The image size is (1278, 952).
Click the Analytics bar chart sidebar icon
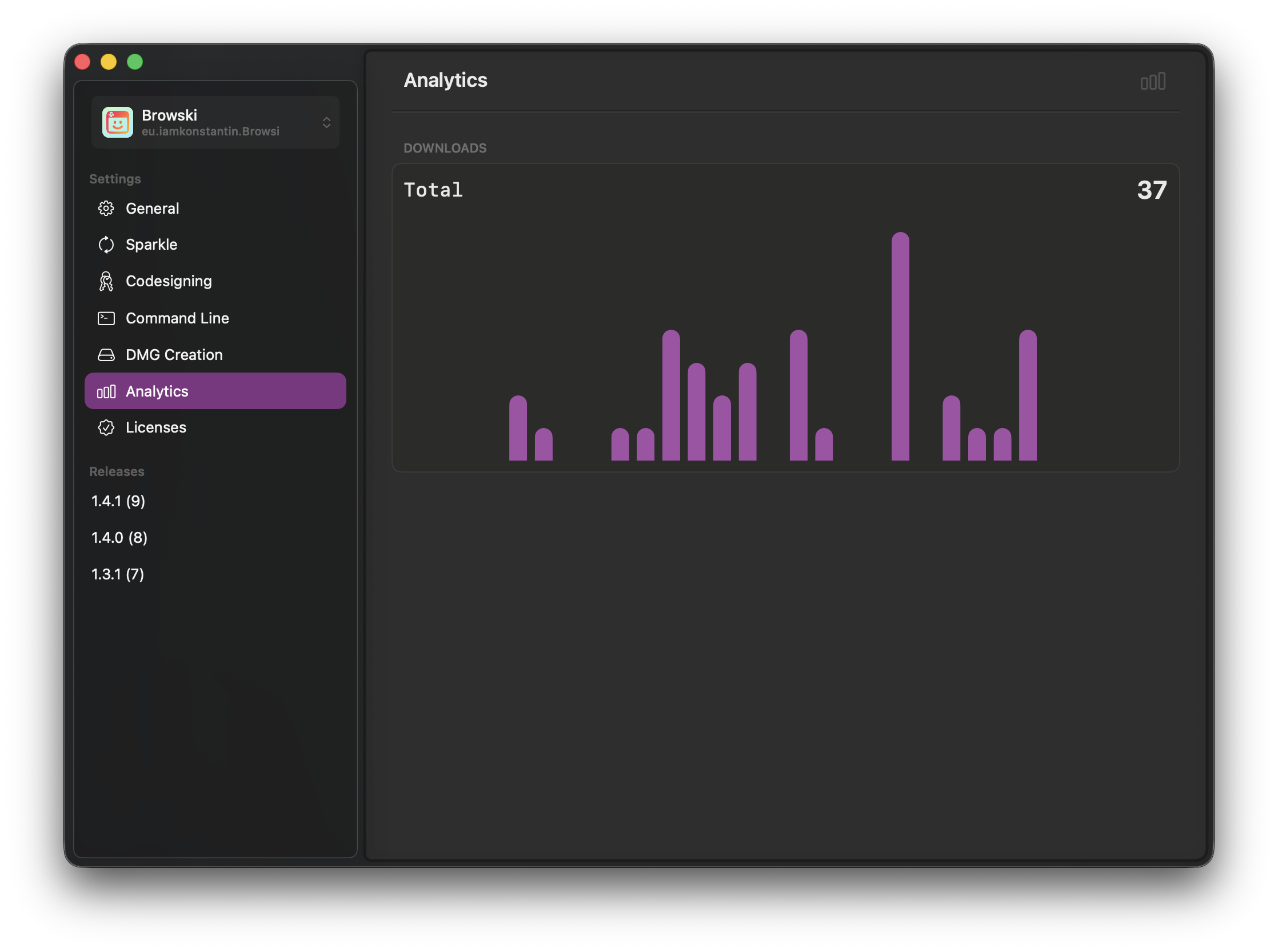106,392
